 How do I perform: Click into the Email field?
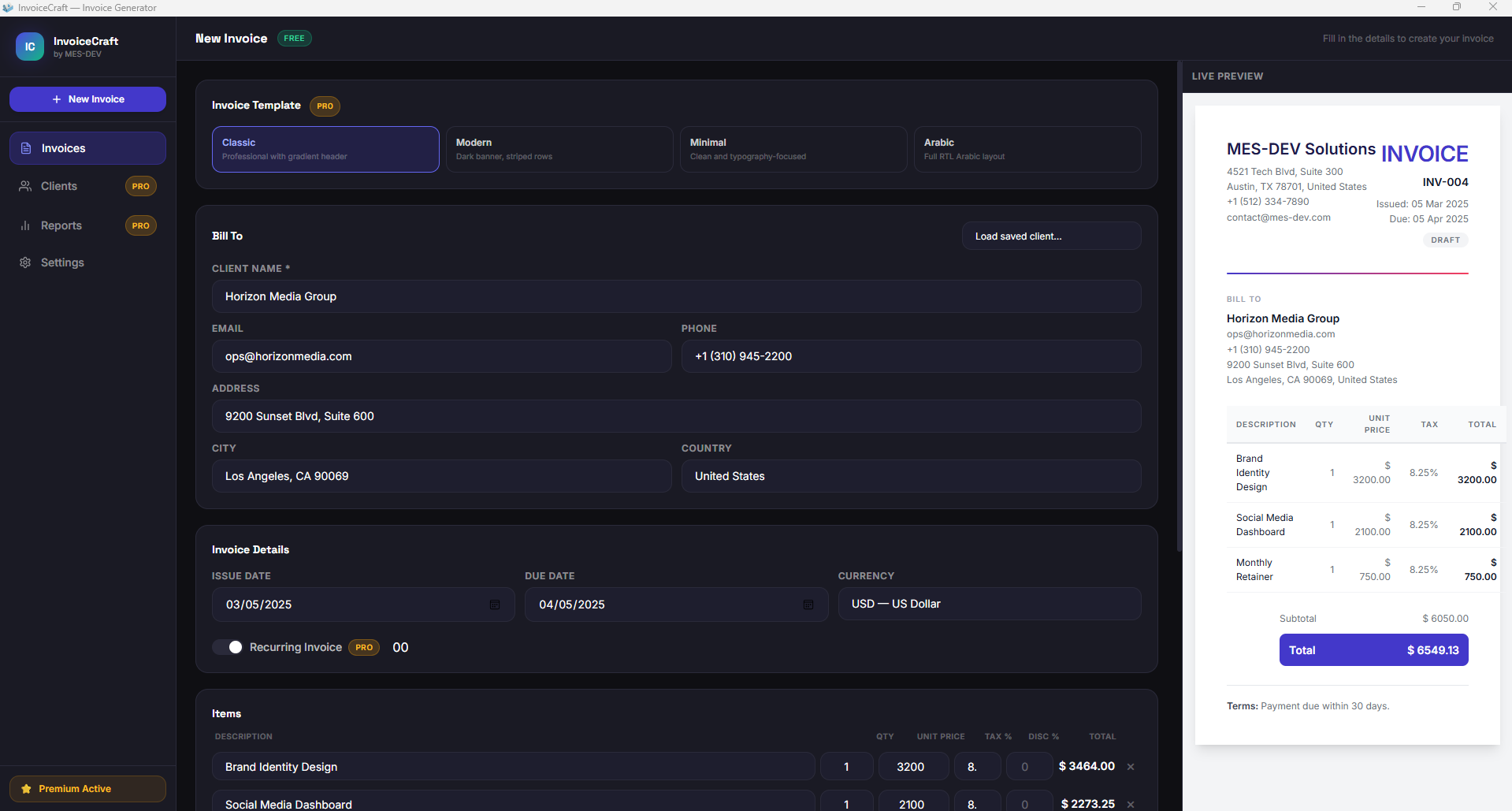(441, 356)
